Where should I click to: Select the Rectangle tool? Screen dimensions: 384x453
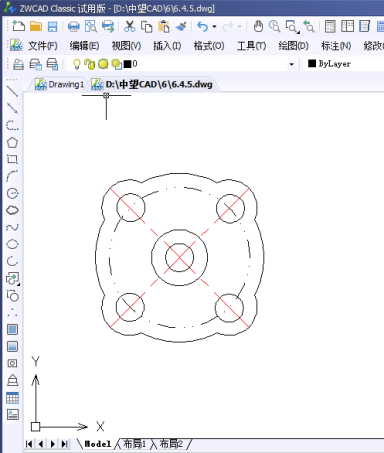click(x=12, y=159)
